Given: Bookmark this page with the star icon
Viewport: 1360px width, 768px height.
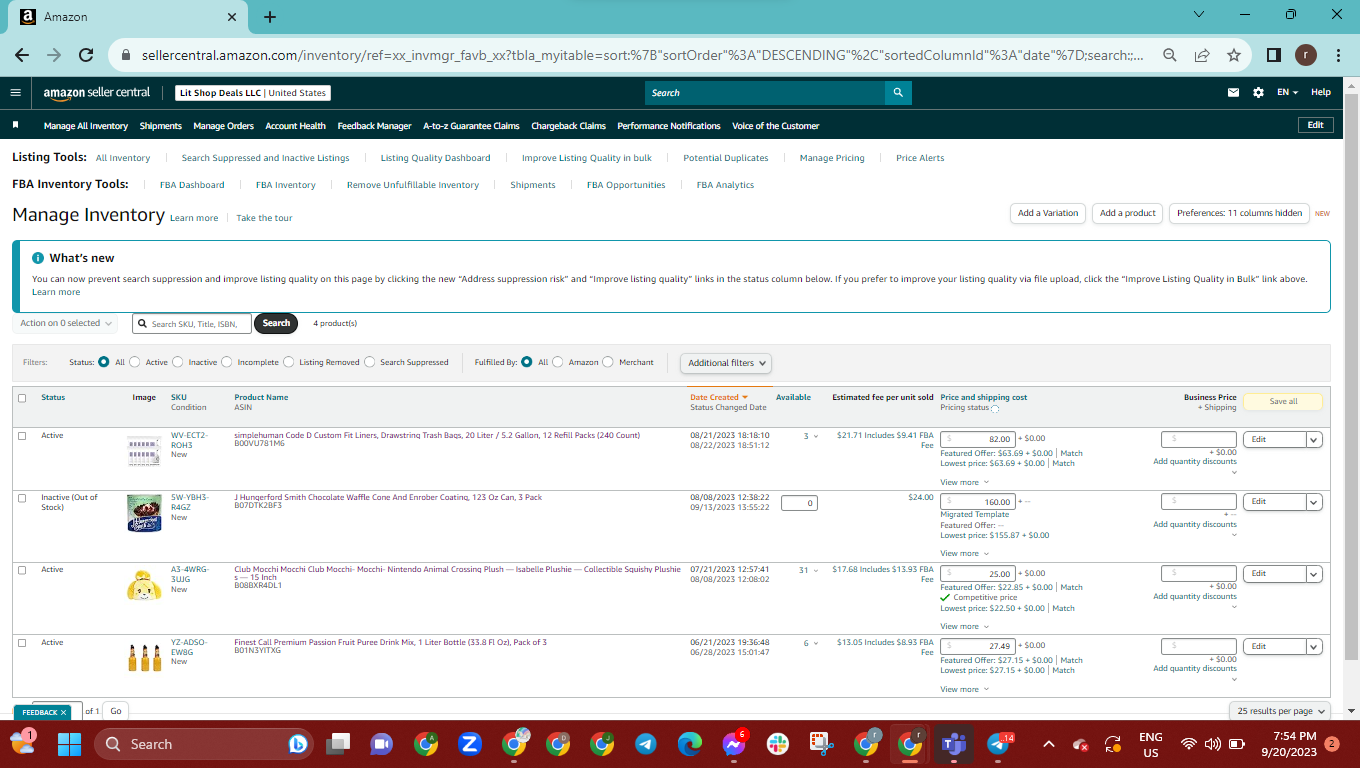Looking at the screenshot, I should click(x=1233, y=55).
